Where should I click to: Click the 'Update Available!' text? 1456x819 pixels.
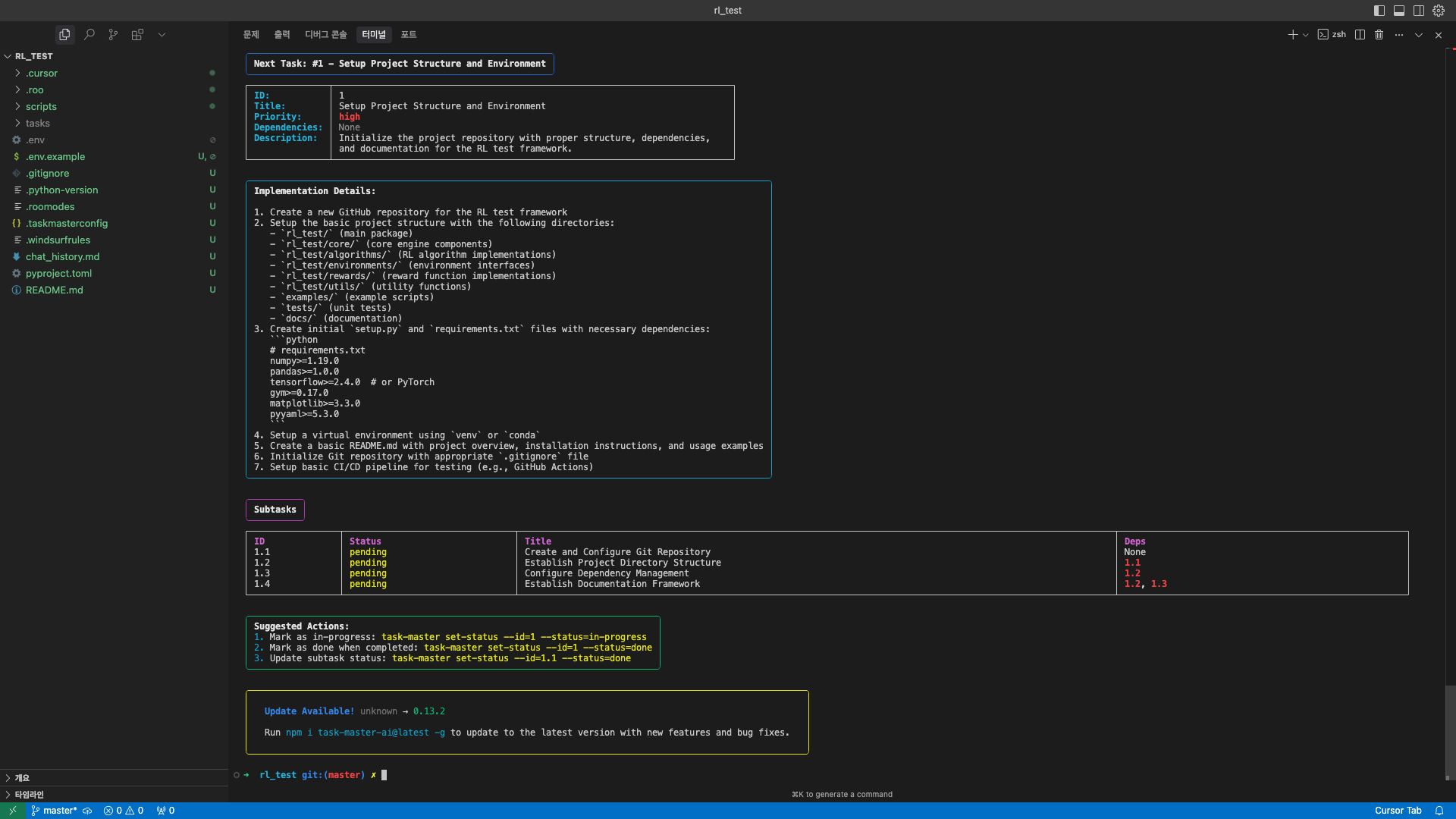tap(309, 711)
